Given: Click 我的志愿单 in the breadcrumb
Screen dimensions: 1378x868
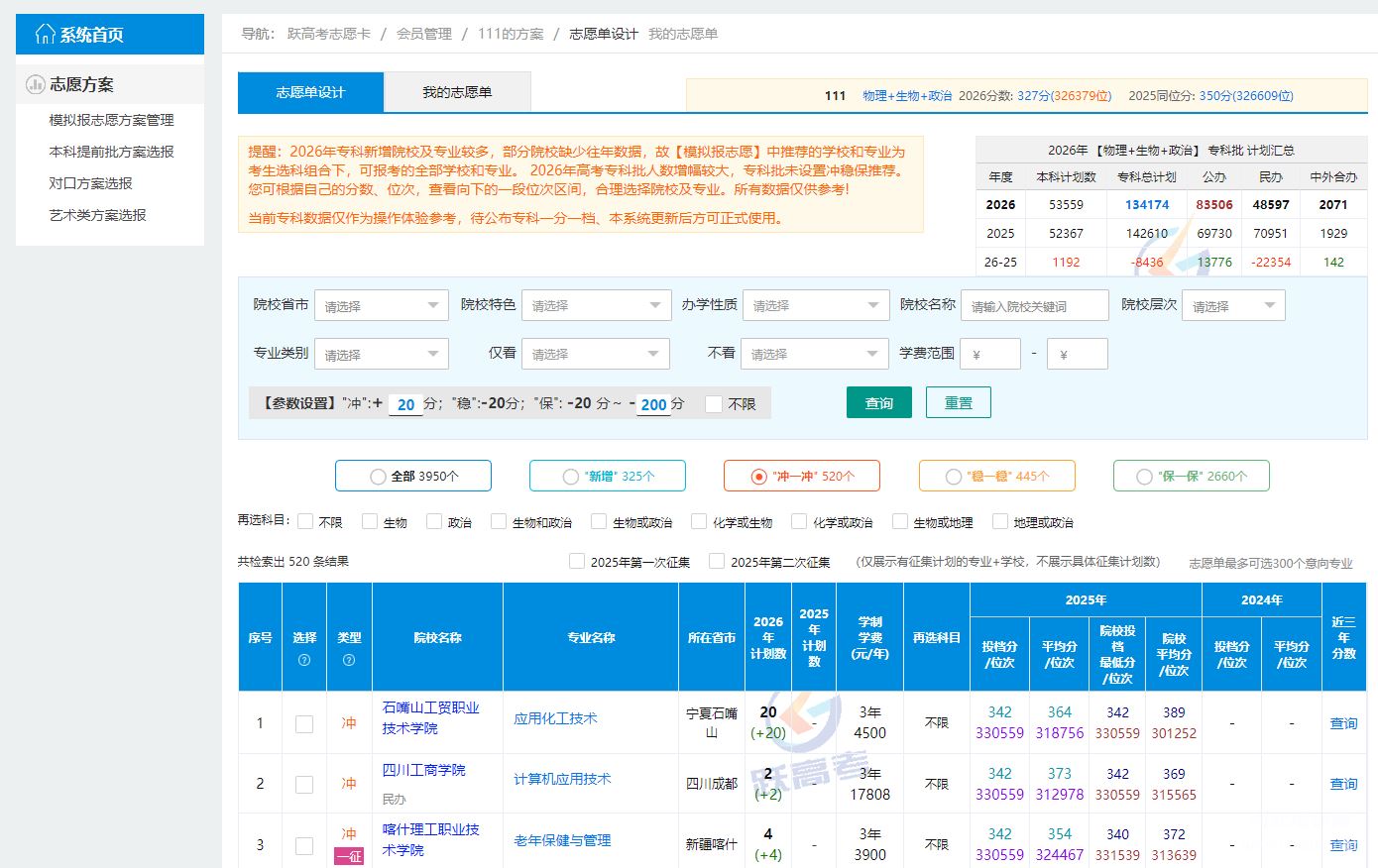Looking at the screenshot, I should point(683,34).
